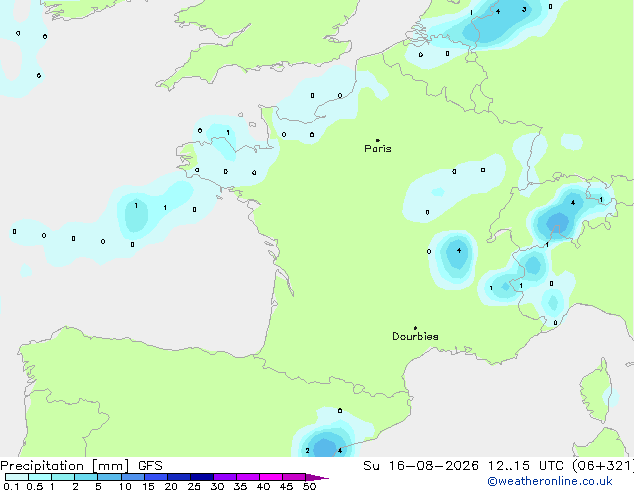Select the 25–30 mm dark blue legend swatch
634x490 pixels.
pos(202,477)
